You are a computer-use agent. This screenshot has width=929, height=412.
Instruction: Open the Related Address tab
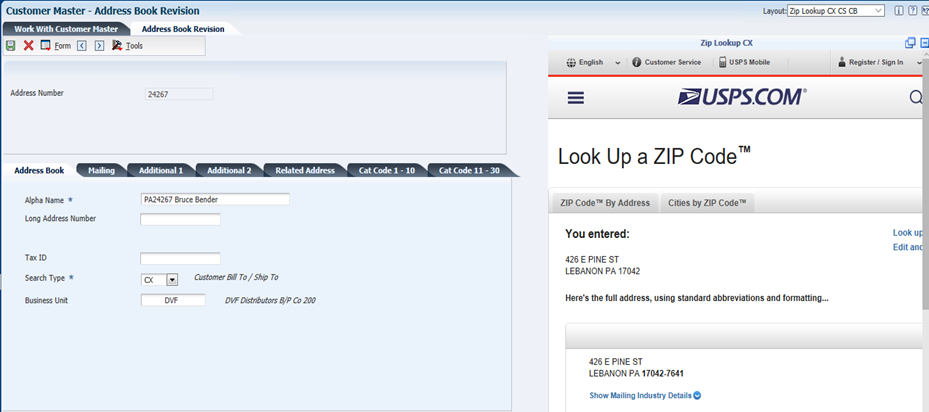[305, 170]
